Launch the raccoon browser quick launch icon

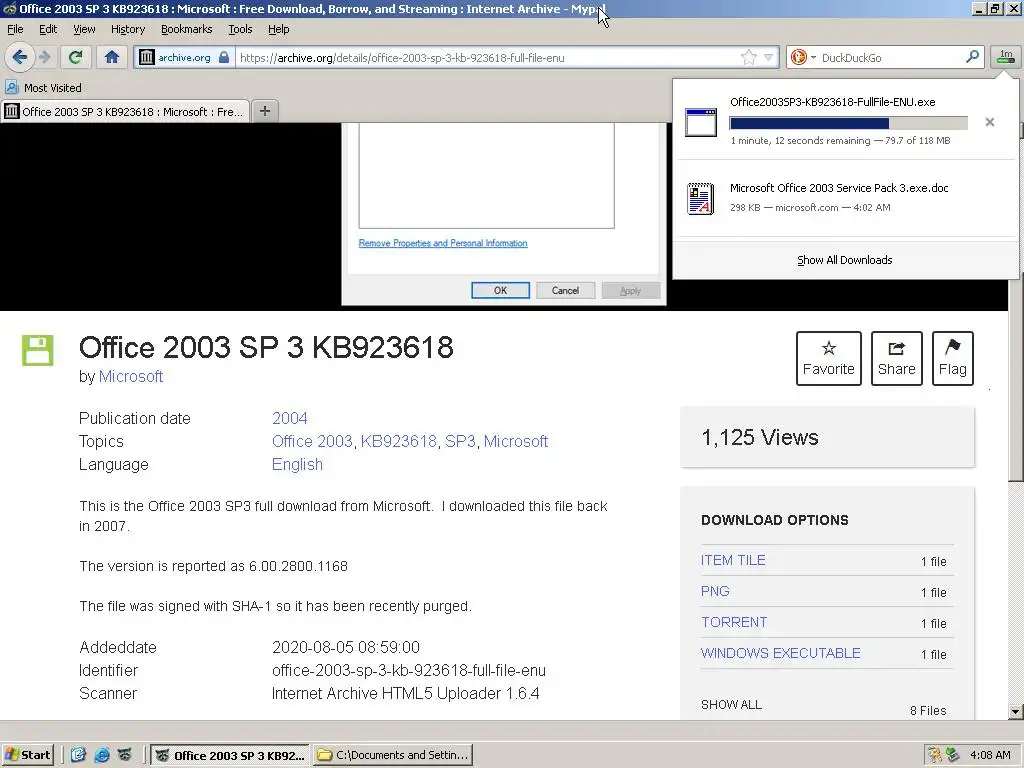tap(124, 755)
